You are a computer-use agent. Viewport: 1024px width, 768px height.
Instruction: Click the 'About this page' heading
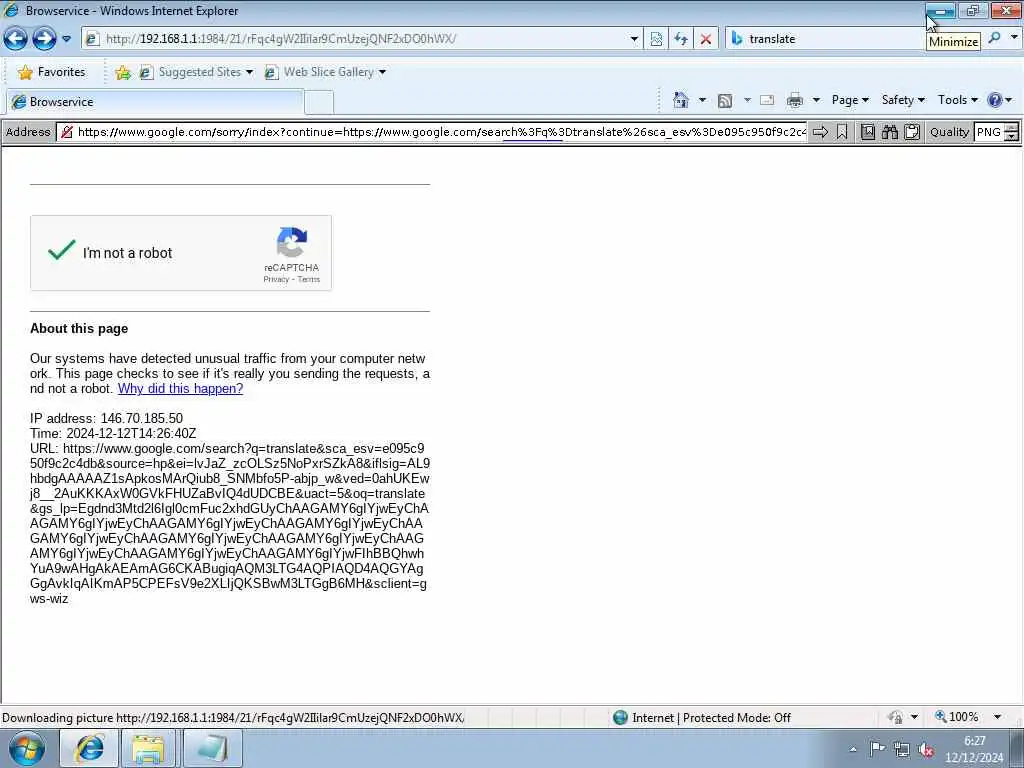(79, 328)
